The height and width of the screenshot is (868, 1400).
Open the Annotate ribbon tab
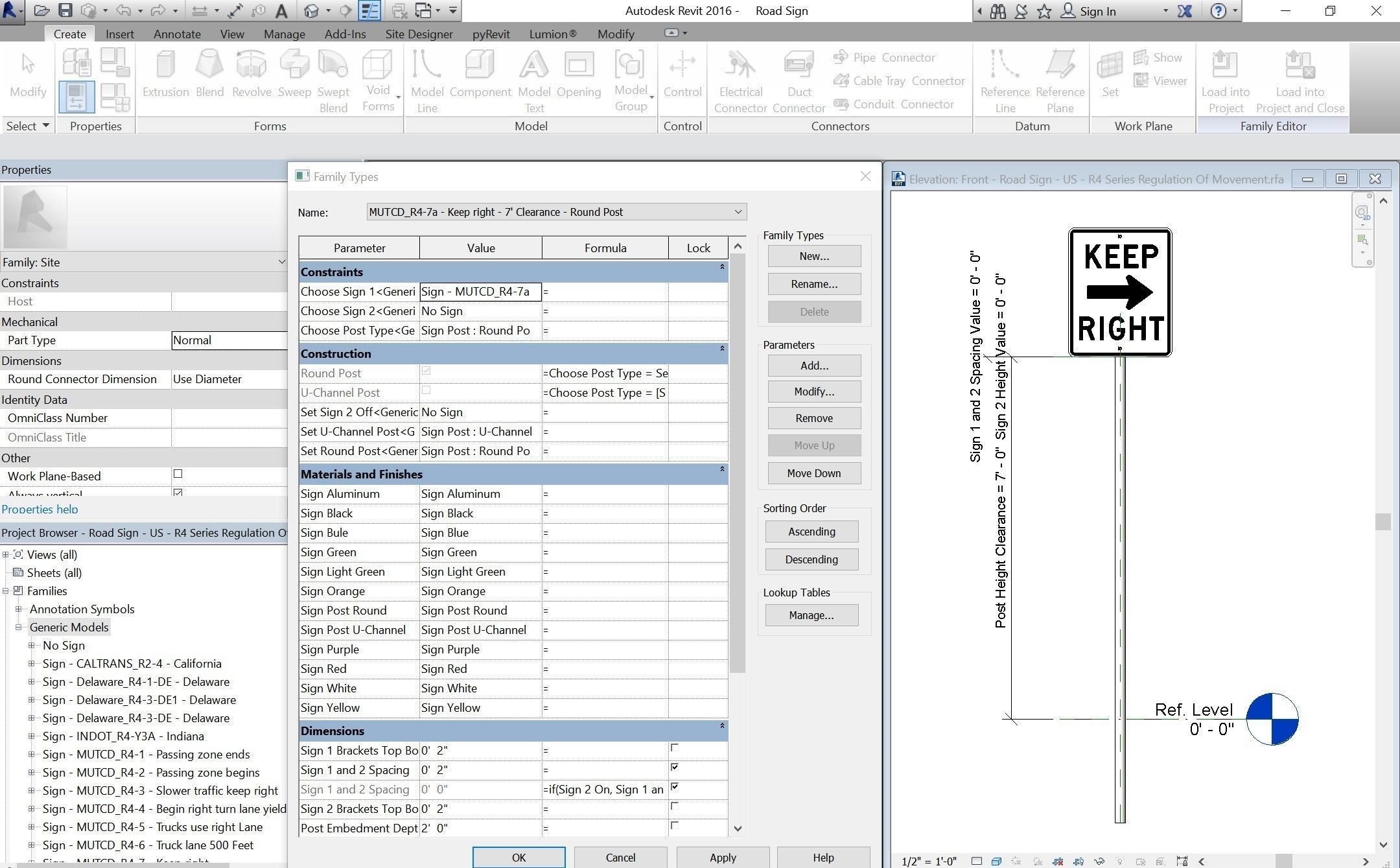click(x=177, y=34)
